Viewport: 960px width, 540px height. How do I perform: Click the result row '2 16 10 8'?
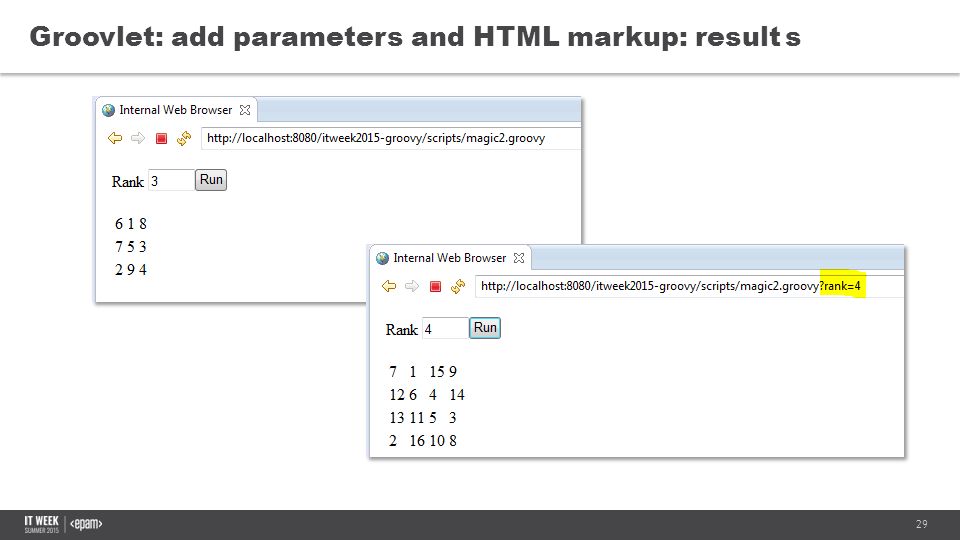tap(423, 441)
